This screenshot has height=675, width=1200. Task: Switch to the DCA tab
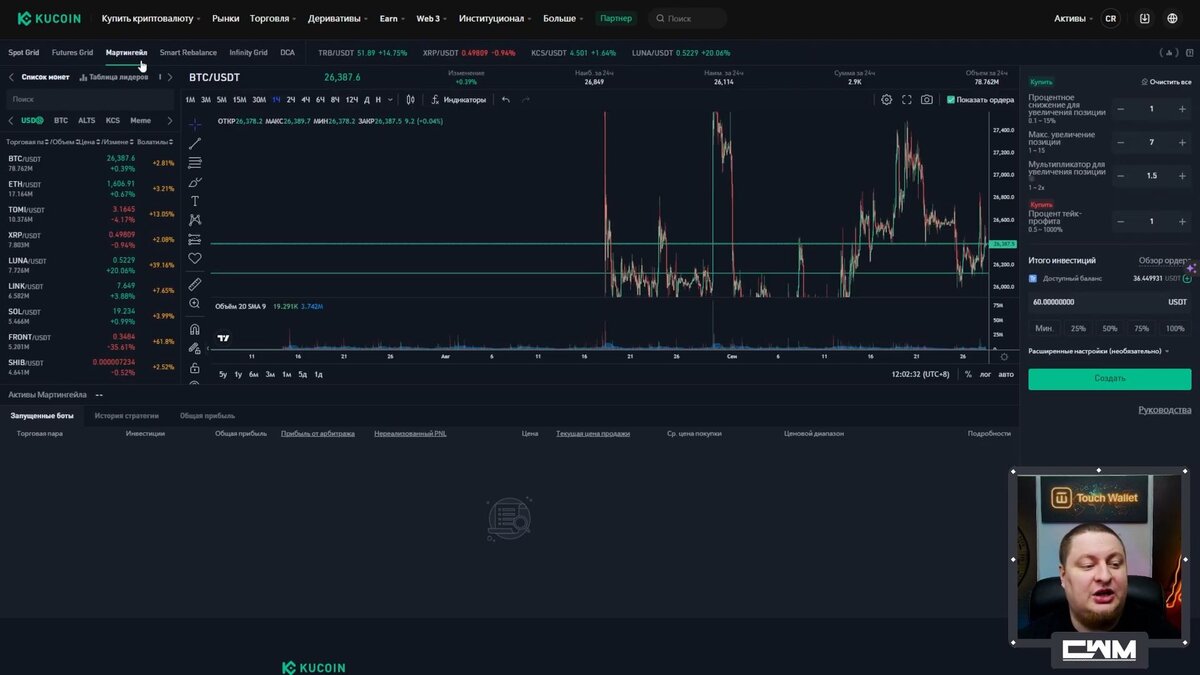point(288,52)
